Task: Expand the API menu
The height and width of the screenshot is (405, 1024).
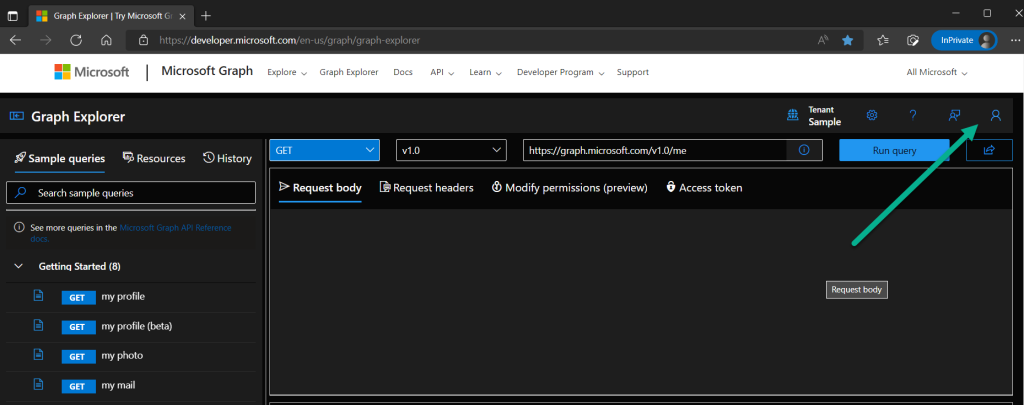Action: pyautogui.click(x=442, y=73)
